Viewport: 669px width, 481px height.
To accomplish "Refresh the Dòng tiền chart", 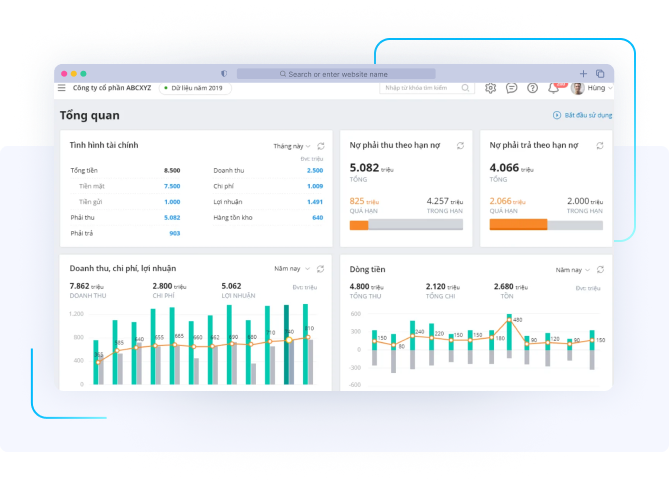I will pos(600,269).
